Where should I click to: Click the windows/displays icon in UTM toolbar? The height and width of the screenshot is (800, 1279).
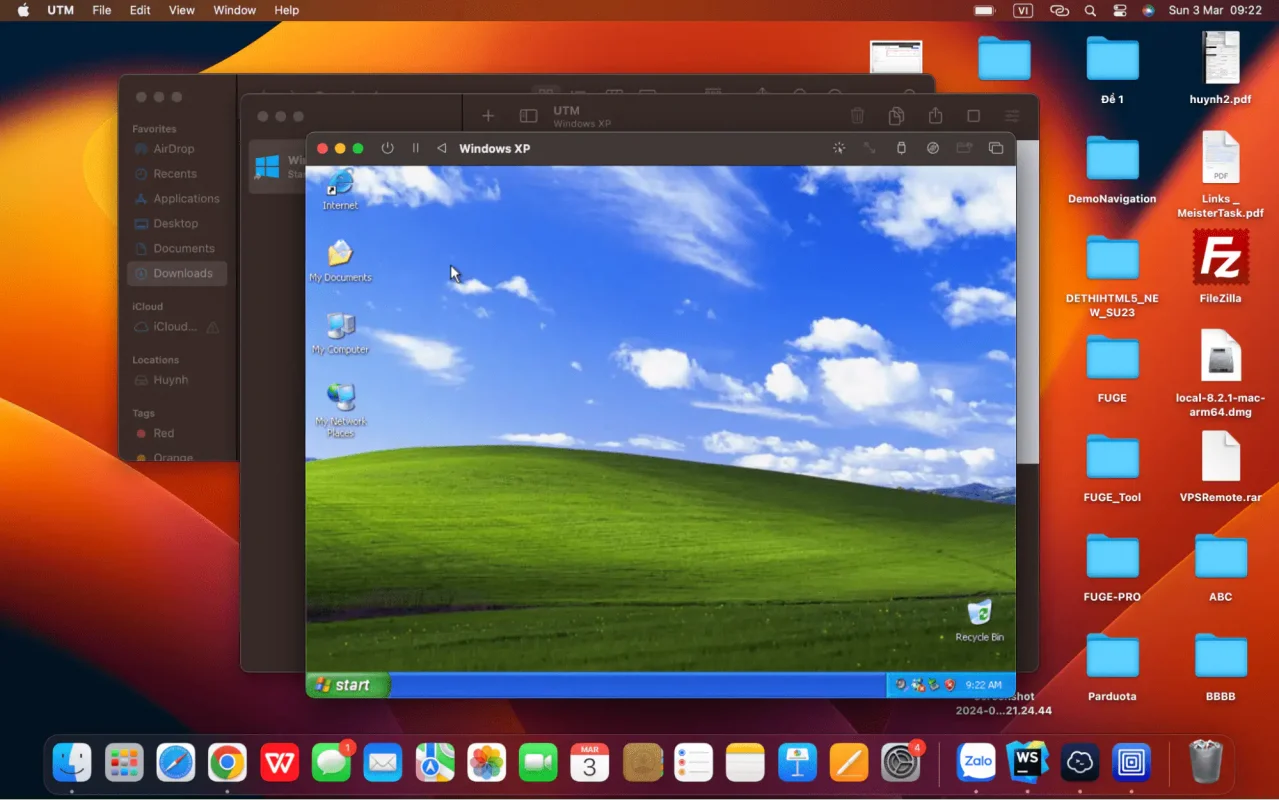(995, 148)
